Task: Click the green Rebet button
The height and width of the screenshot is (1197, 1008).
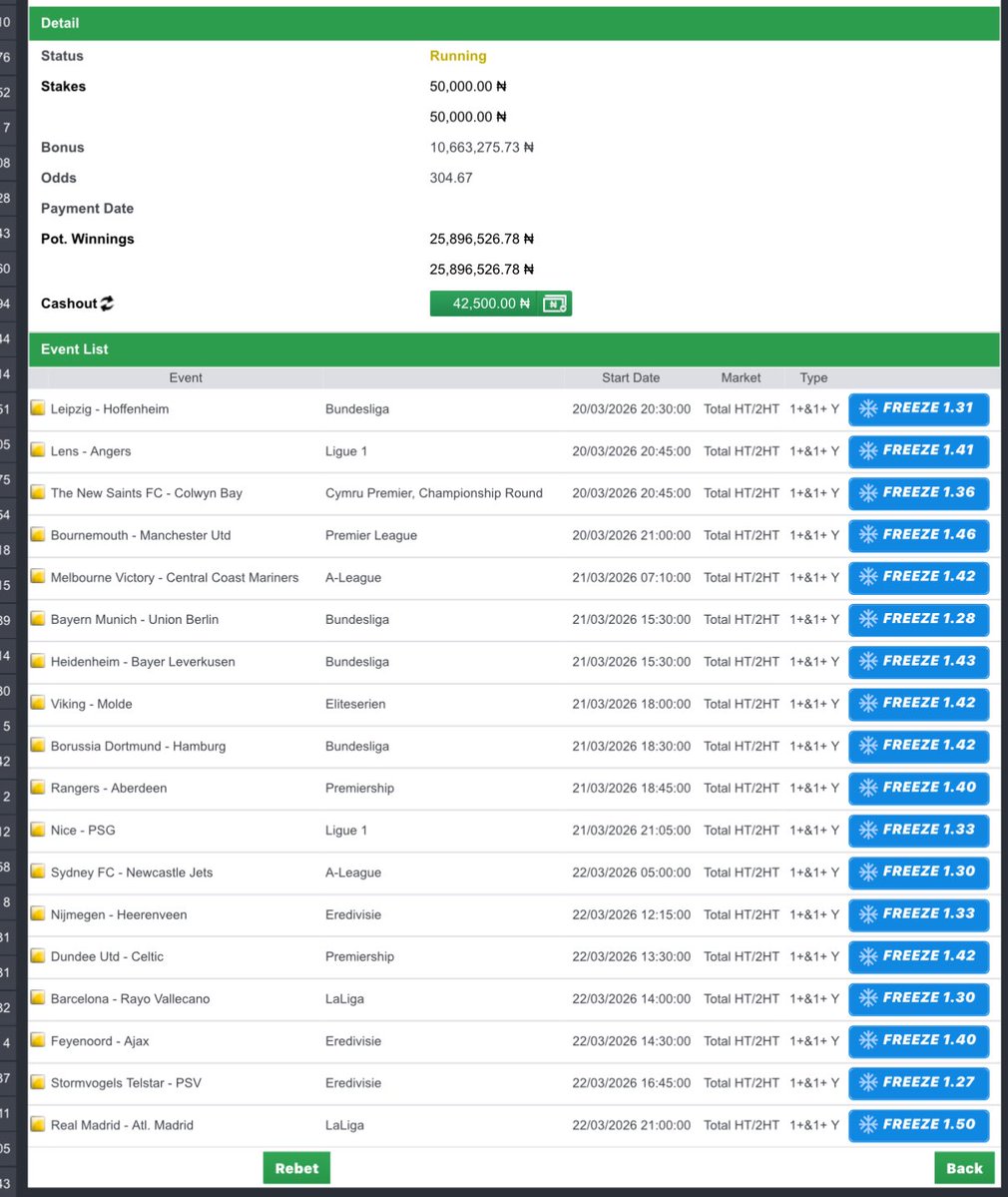Action: 296,1168
